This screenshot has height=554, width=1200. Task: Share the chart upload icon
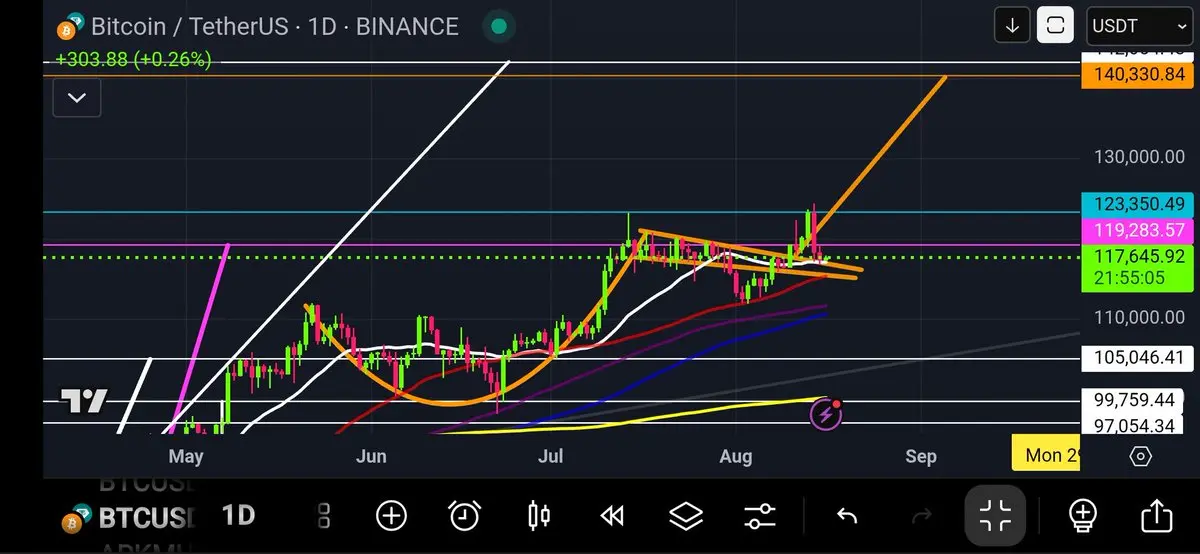pos(1156,516)
